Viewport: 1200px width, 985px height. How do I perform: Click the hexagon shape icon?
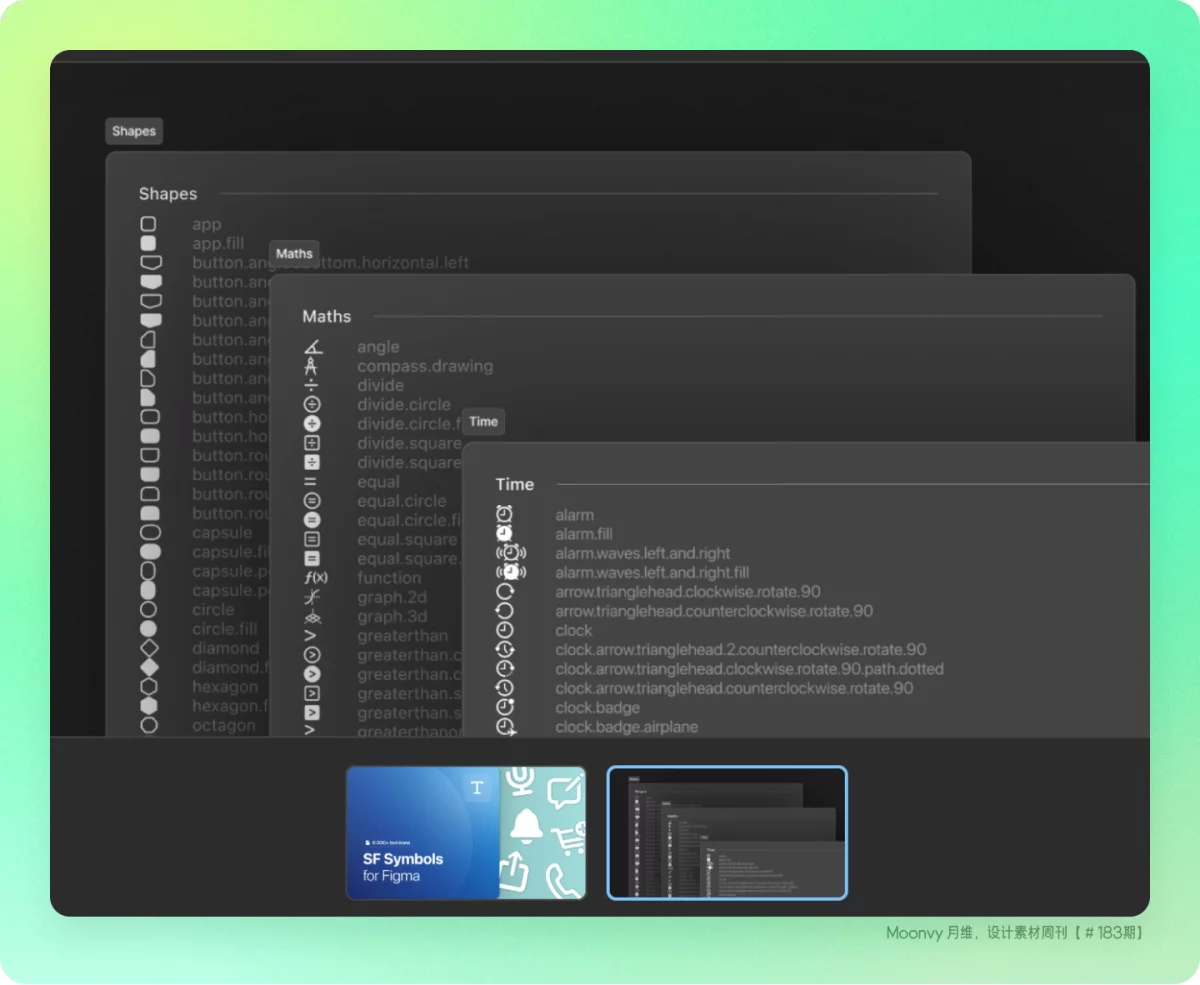(x=149, y=687)
